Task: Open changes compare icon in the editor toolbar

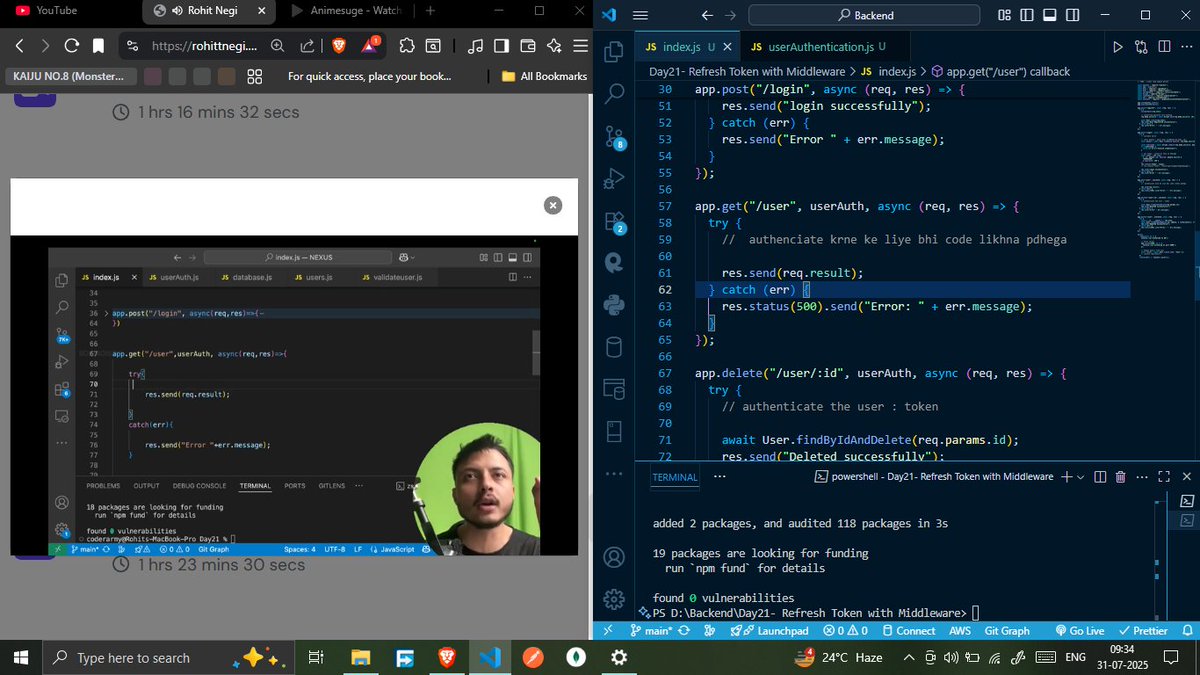Action: pyautogui.click(x=1141, y=47)
